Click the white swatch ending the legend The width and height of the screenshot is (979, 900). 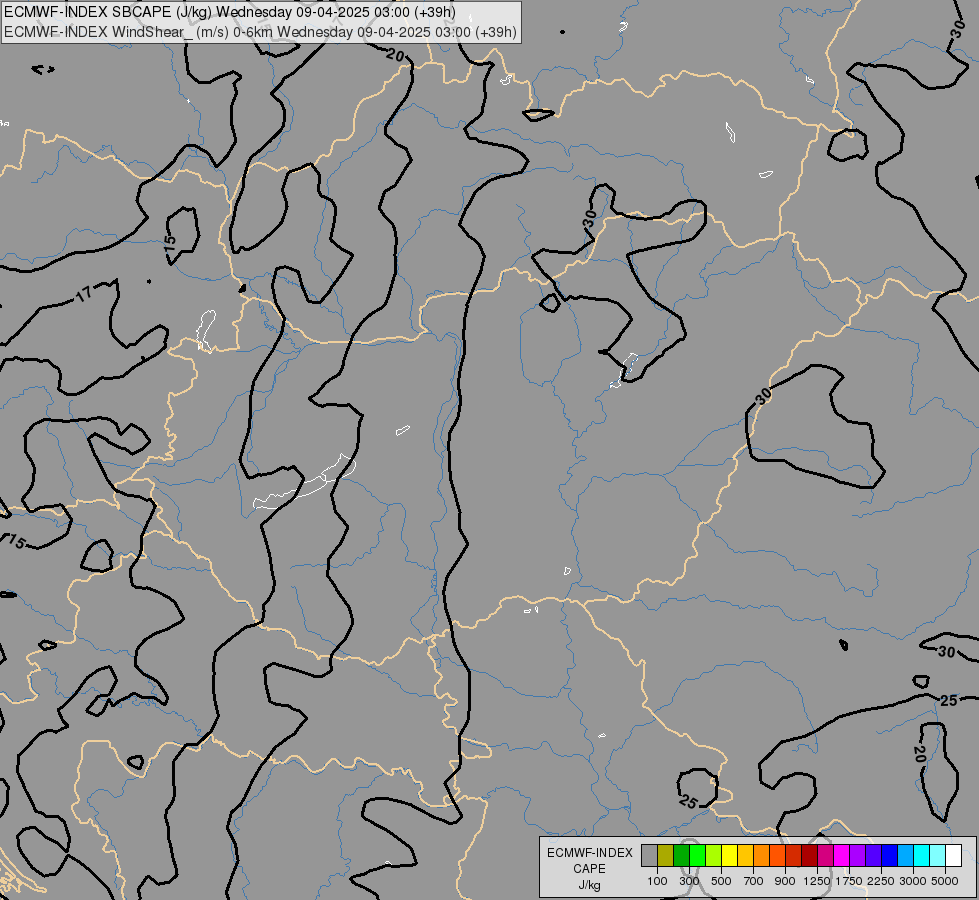click(x=953, y=856)
